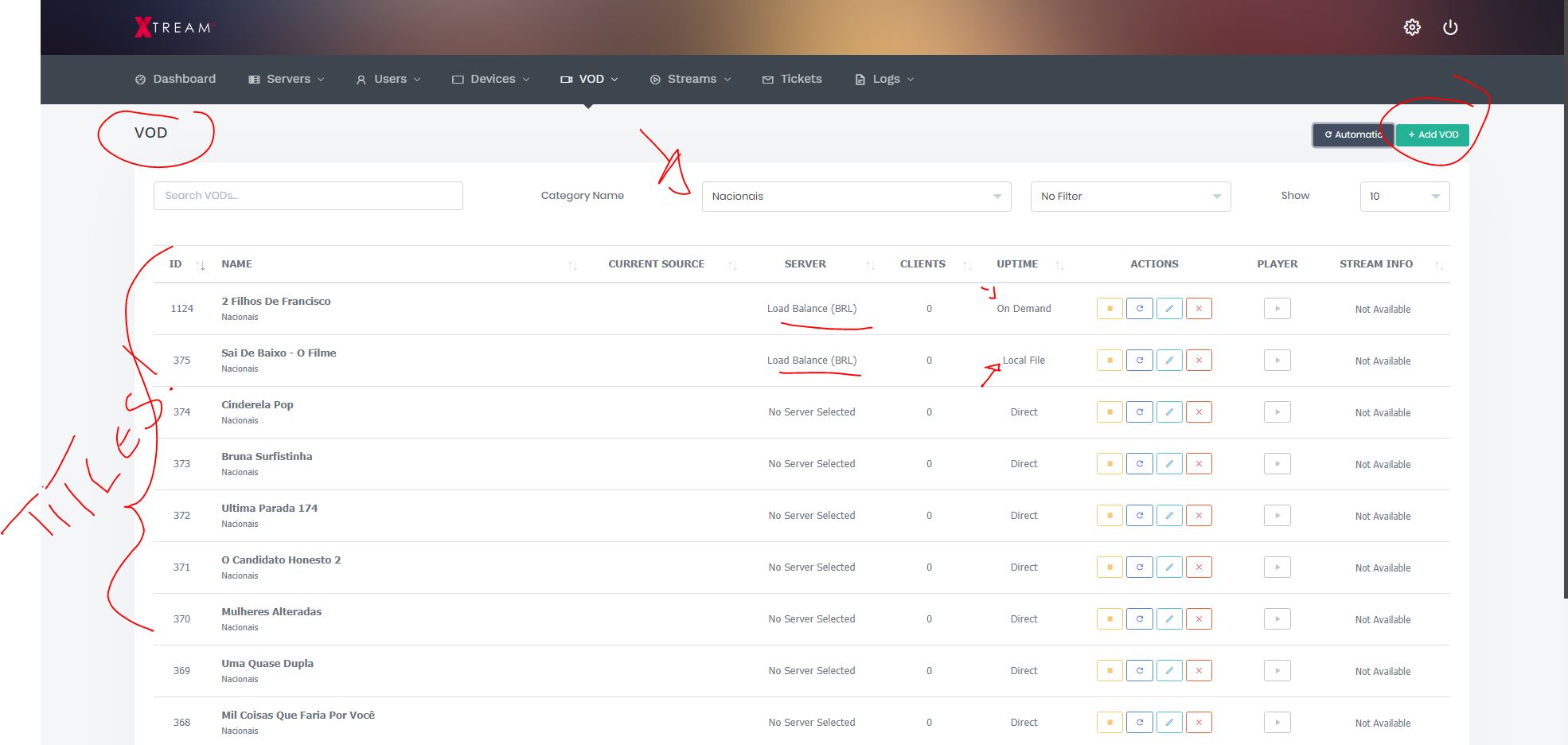The image size is (1568, 745).
Task: Edit the O Candidato Honesto 2 VOD
Action: [x=1169, y=568]
